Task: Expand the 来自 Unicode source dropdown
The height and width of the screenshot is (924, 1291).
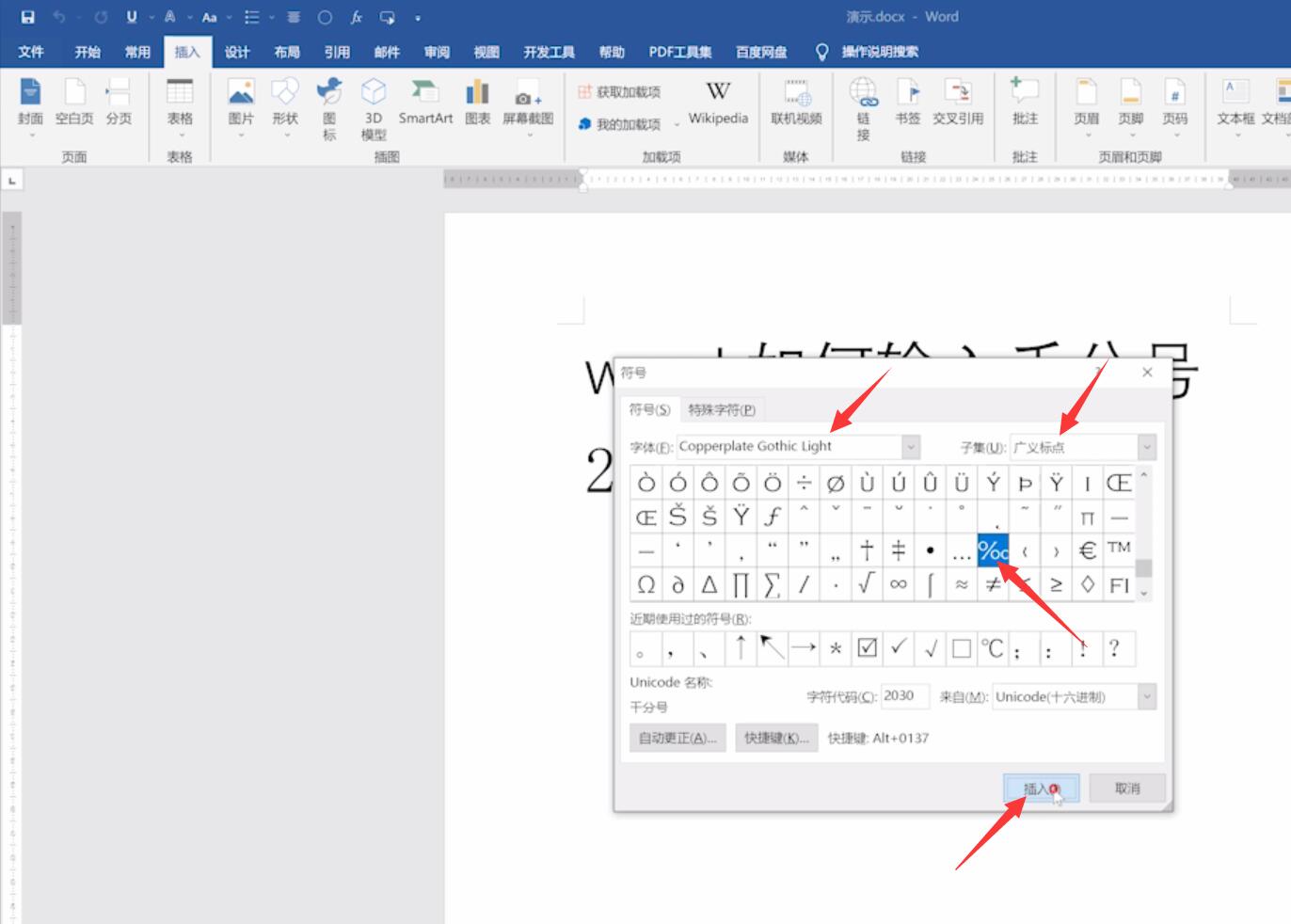Action: (x=1146, y=697)
